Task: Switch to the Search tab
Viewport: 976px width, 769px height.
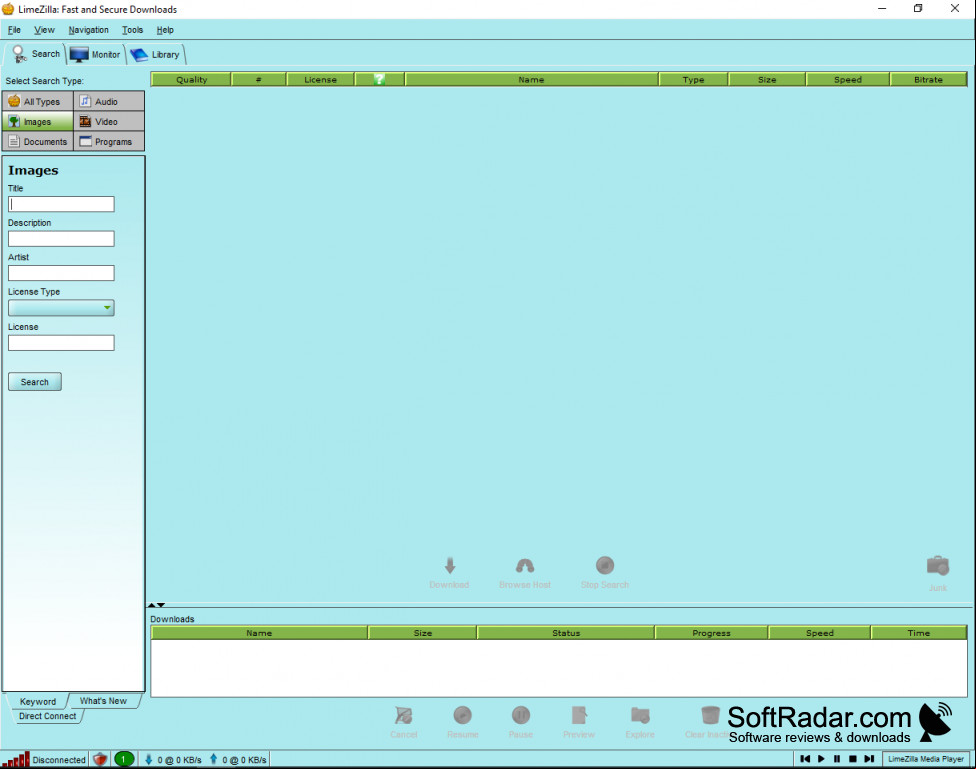Action: pyautogui.click(x=36, y=54)
